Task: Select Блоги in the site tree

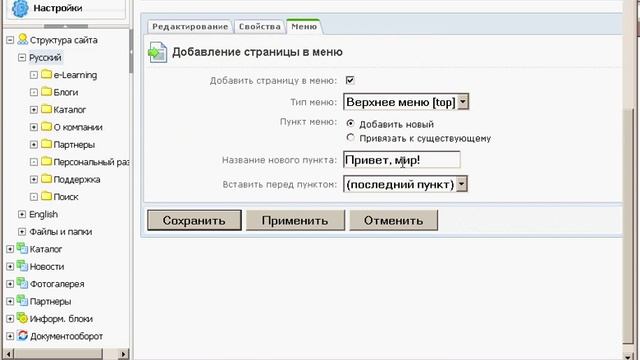Action: click(66, 93)
